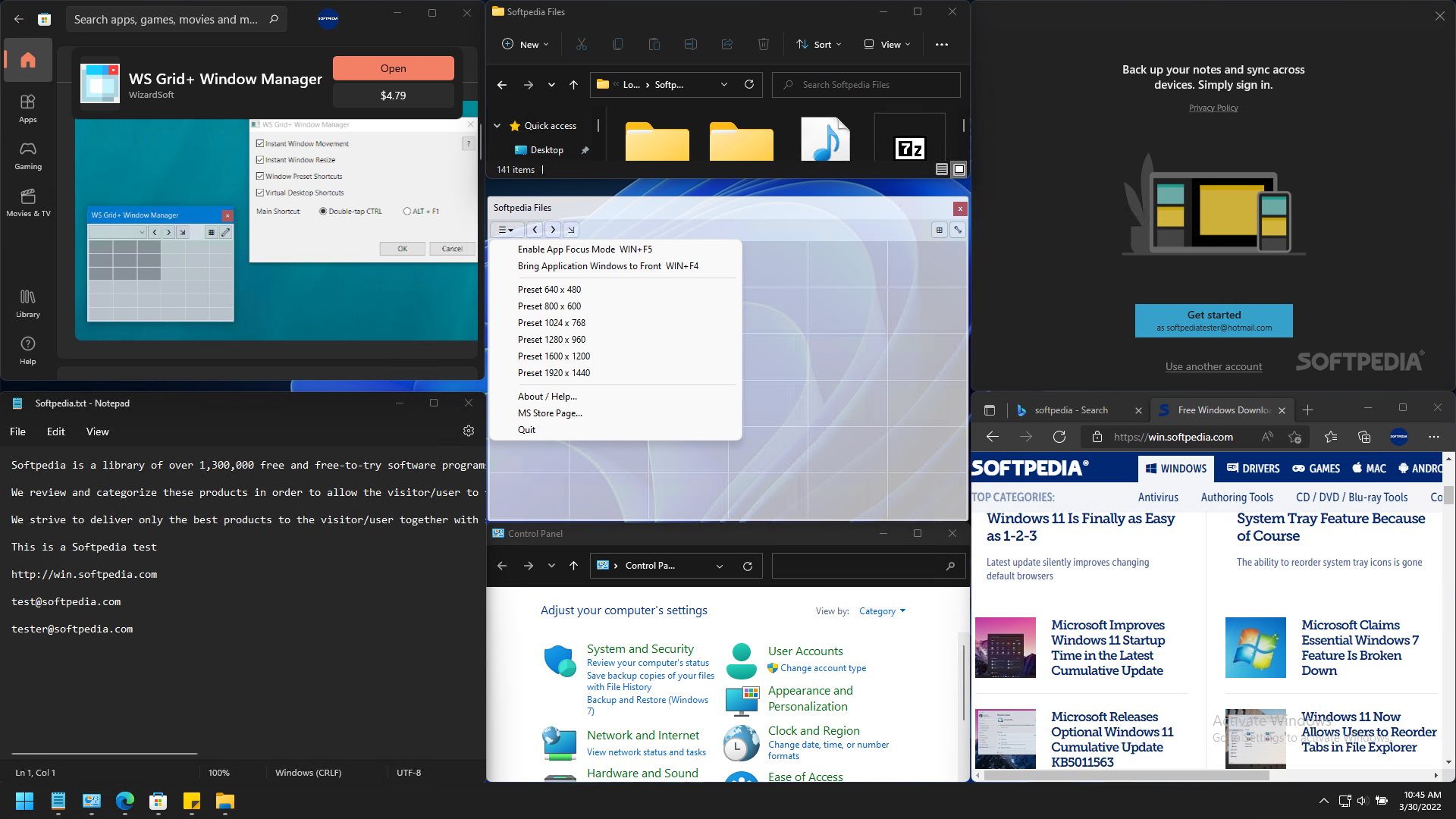This screenshot has height=819, width=1456.
Task: Click previous arrow in WS Grid+ toolbar
Action: coord(535,229)
